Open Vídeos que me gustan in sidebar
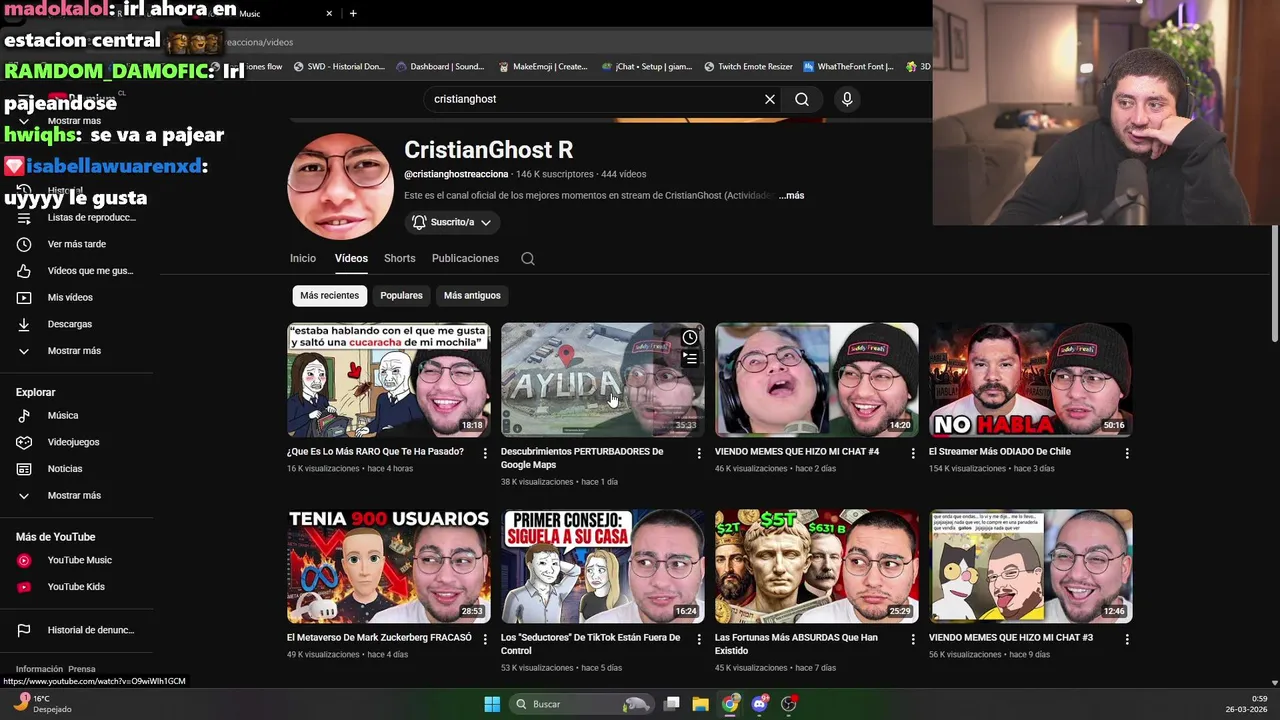The width and height of the screenshot is (1280, 720). (77, 271)
